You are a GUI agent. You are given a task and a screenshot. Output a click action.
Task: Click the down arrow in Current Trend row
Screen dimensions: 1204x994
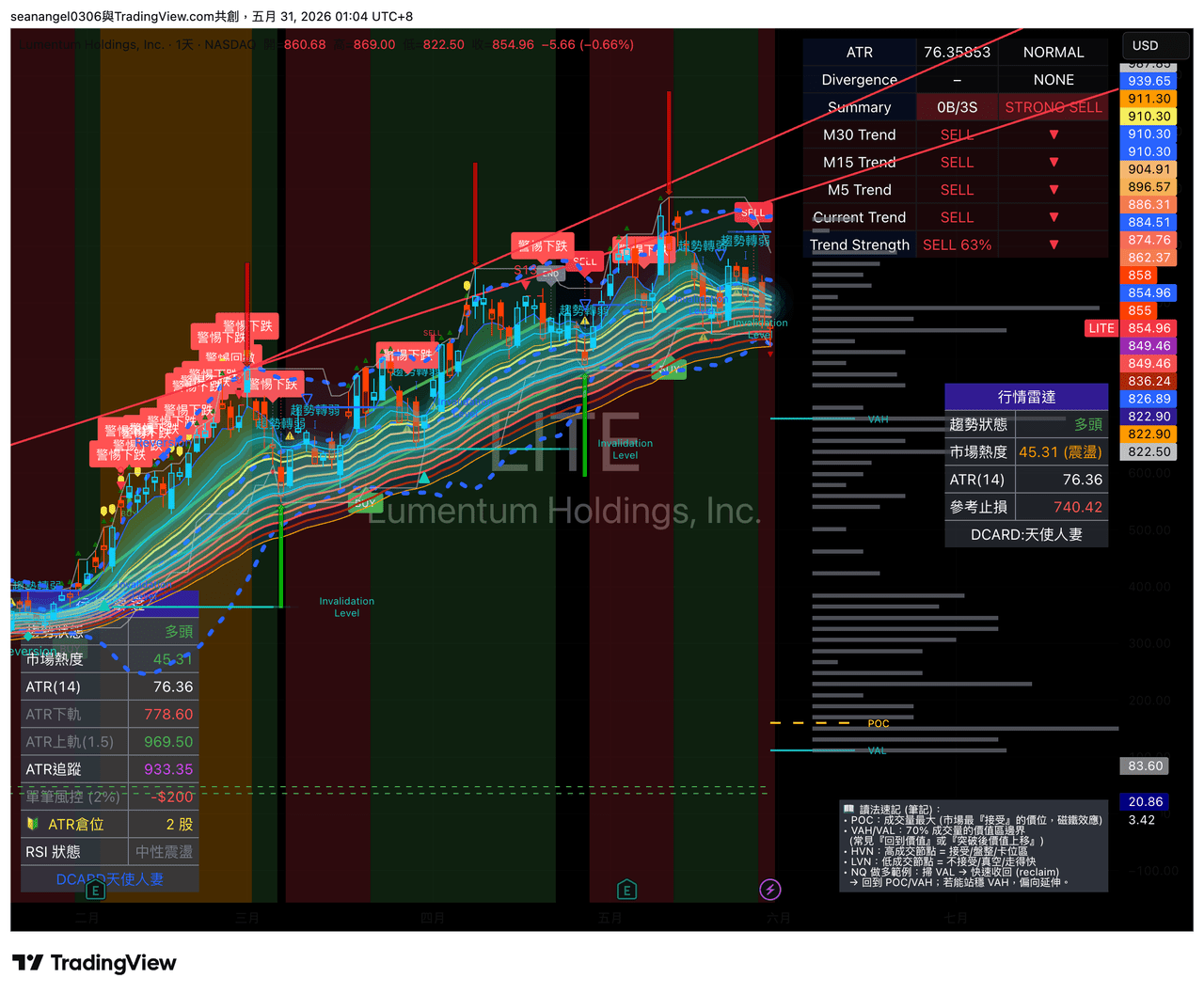(1053, 217)
